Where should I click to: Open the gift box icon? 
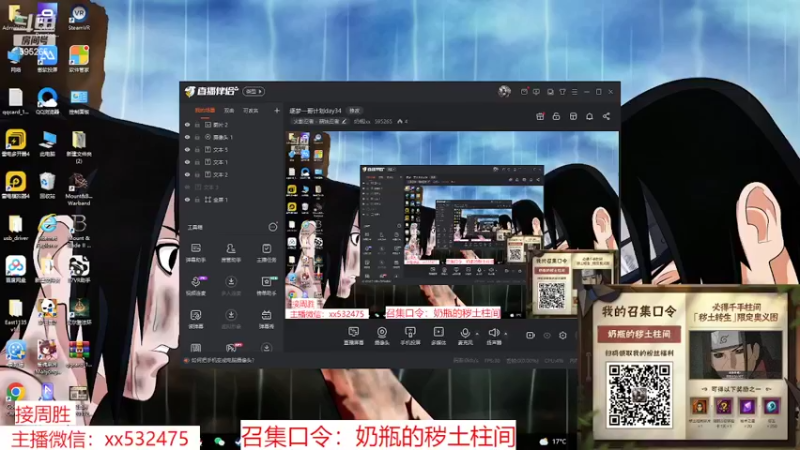tap(540, 116)
